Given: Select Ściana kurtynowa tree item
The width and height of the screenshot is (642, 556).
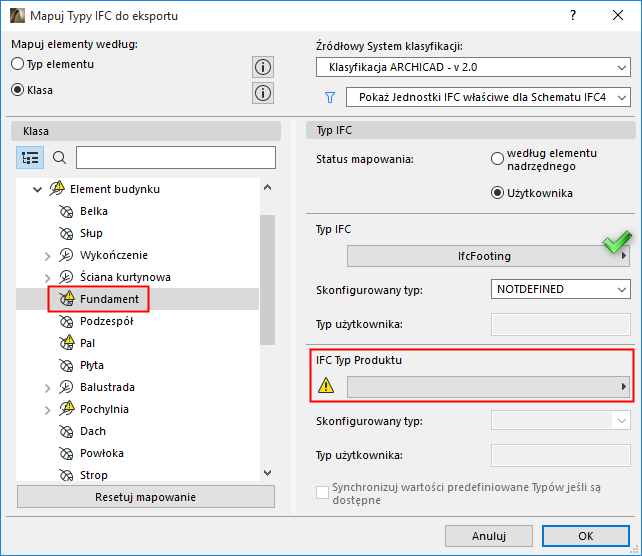Looking at the screenshot, I should [125, 277].
